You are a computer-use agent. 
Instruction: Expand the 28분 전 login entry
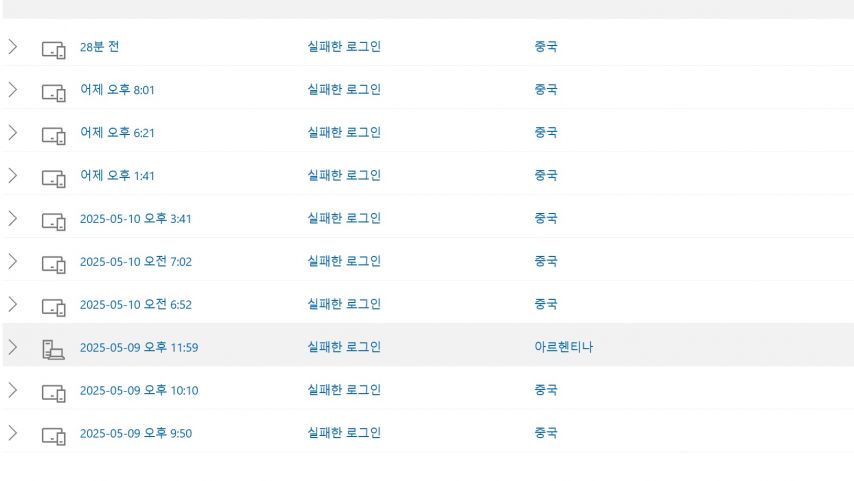(x=13, y=47)
